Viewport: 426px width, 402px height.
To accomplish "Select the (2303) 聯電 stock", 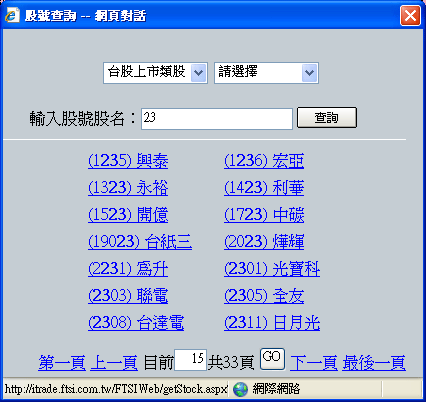I will [128, 296].
